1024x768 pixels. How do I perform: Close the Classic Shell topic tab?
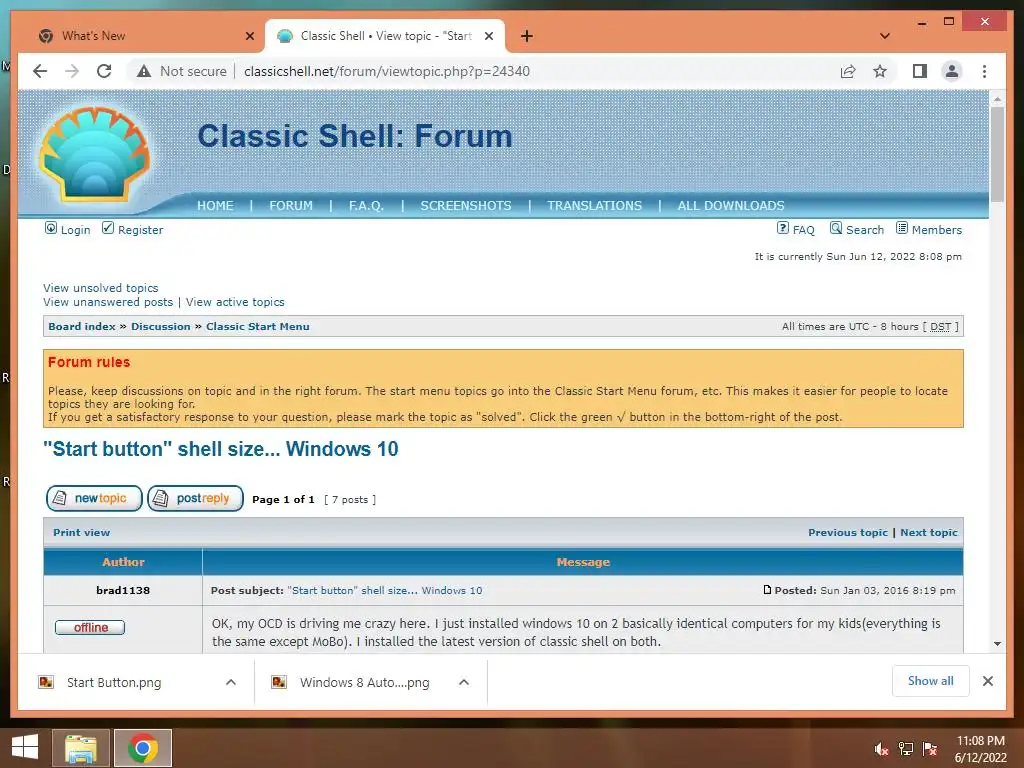[x=488, y=36]
